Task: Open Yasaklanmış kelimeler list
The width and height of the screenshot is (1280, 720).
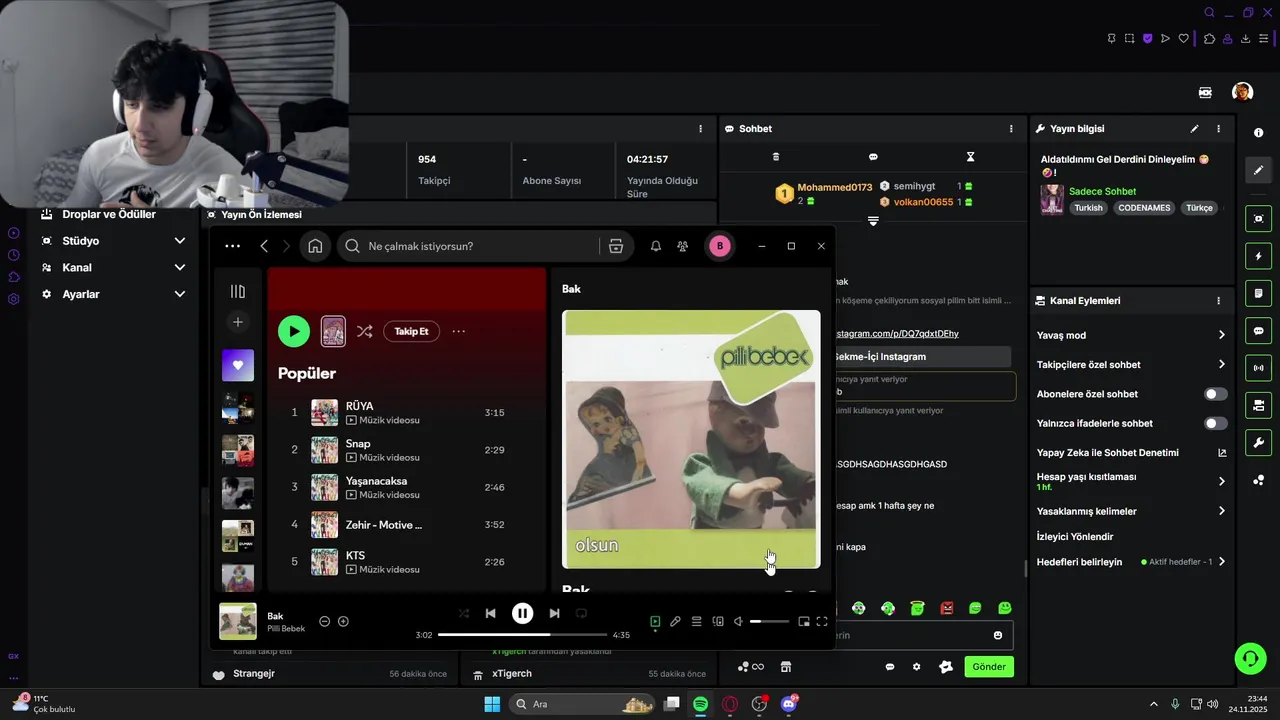Action: (1131, 511)
